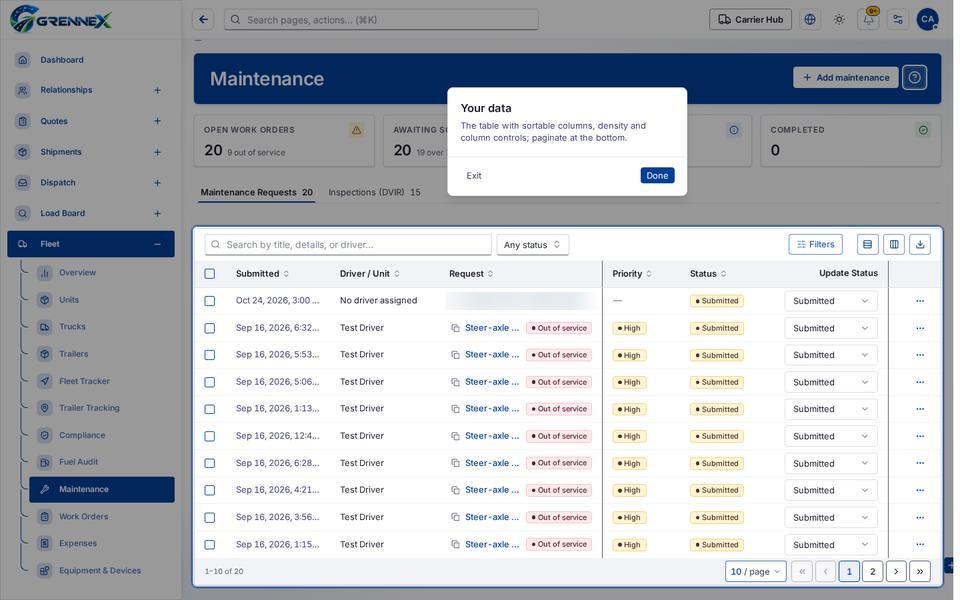Open language globe icon in header
This screenshot has width=960, height=600.
[810, 19]
